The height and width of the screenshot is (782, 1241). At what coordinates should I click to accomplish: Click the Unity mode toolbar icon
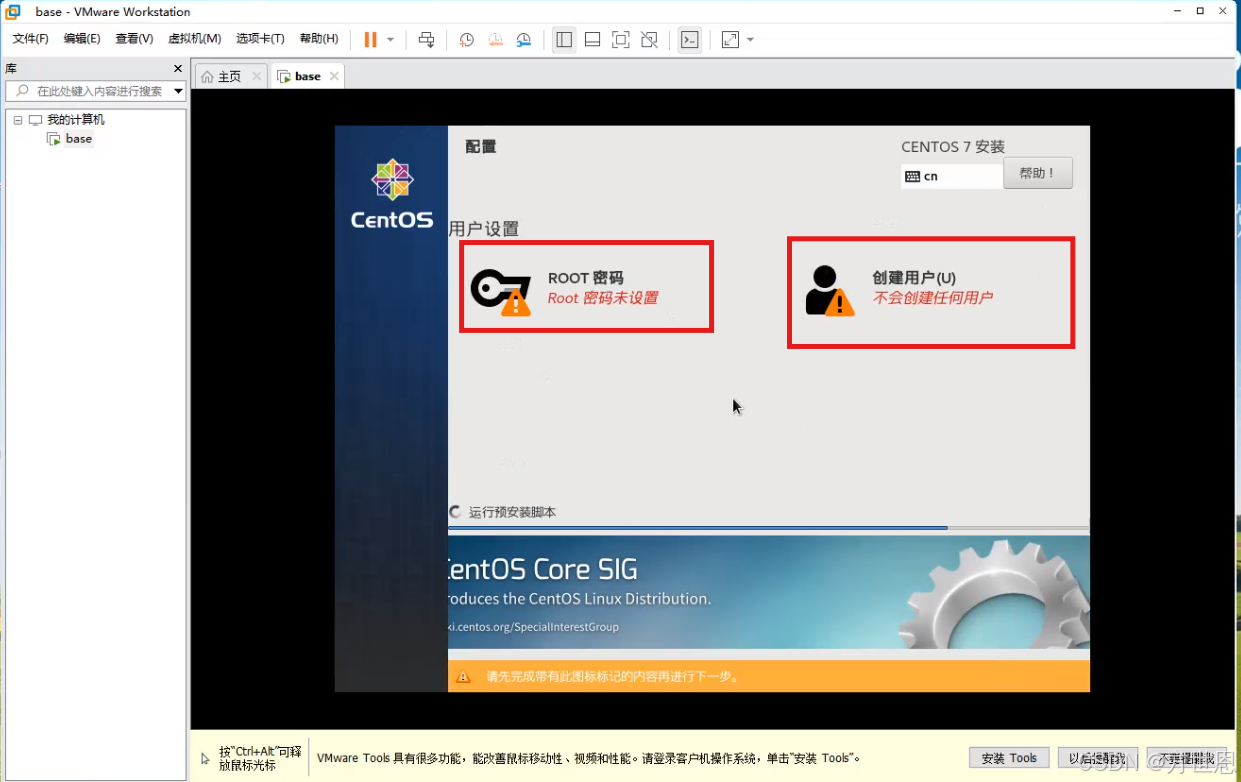click(x=649, y=40)
